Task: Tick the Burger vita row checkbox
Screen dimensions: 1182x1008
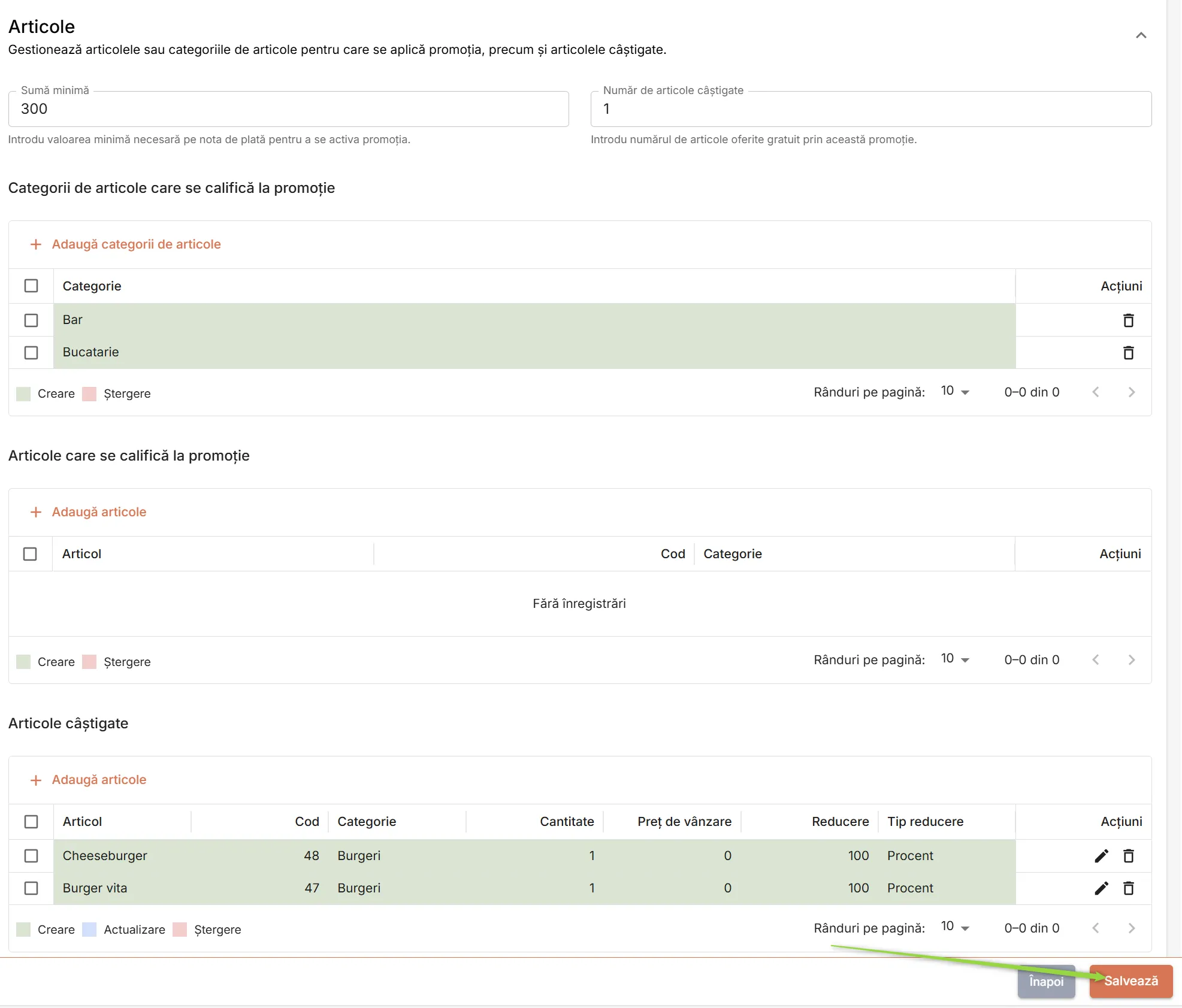Action: click(x=31, y=888)
